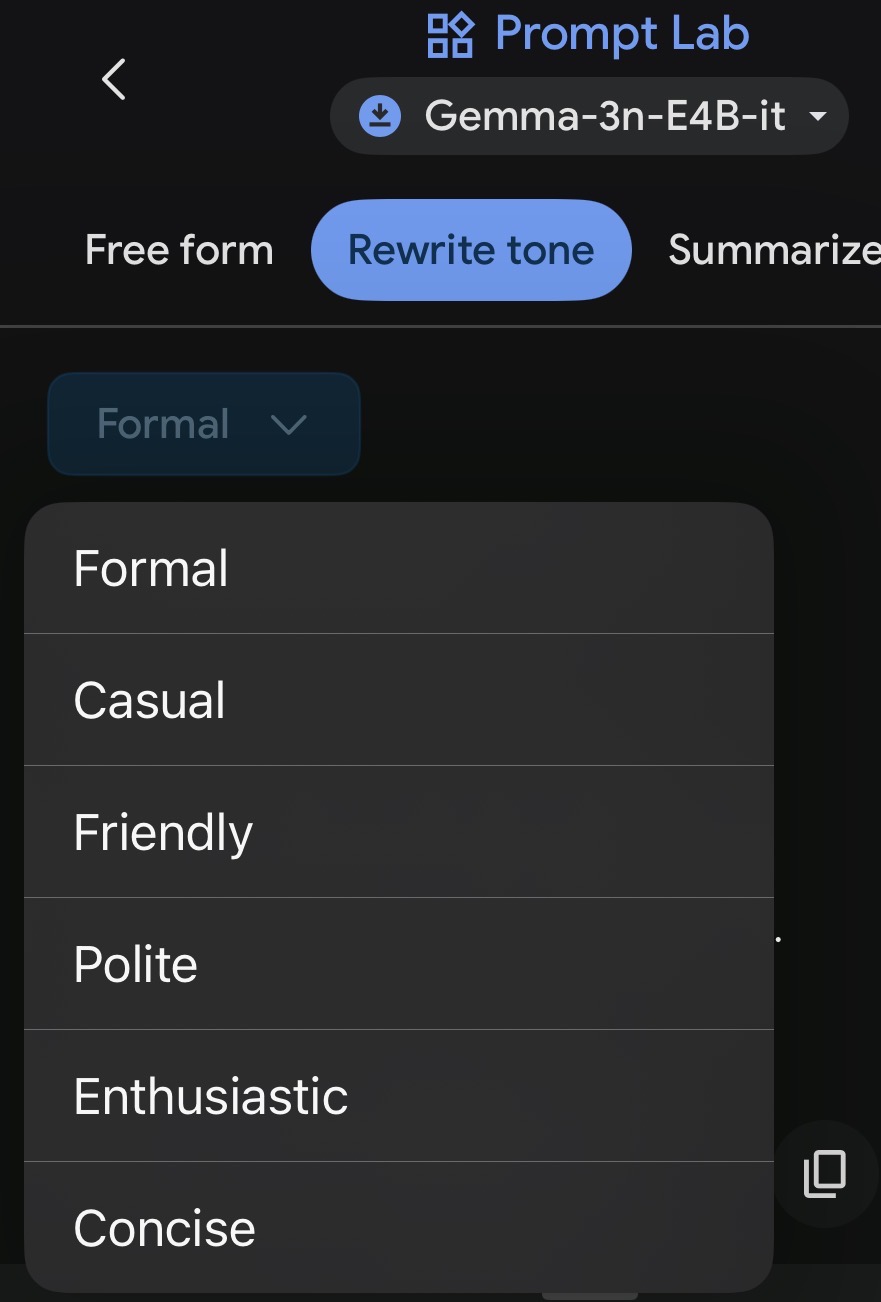Select the Enthusiastic tone entry
The image size is (881, 1302).
click(x=211, y=1096)
